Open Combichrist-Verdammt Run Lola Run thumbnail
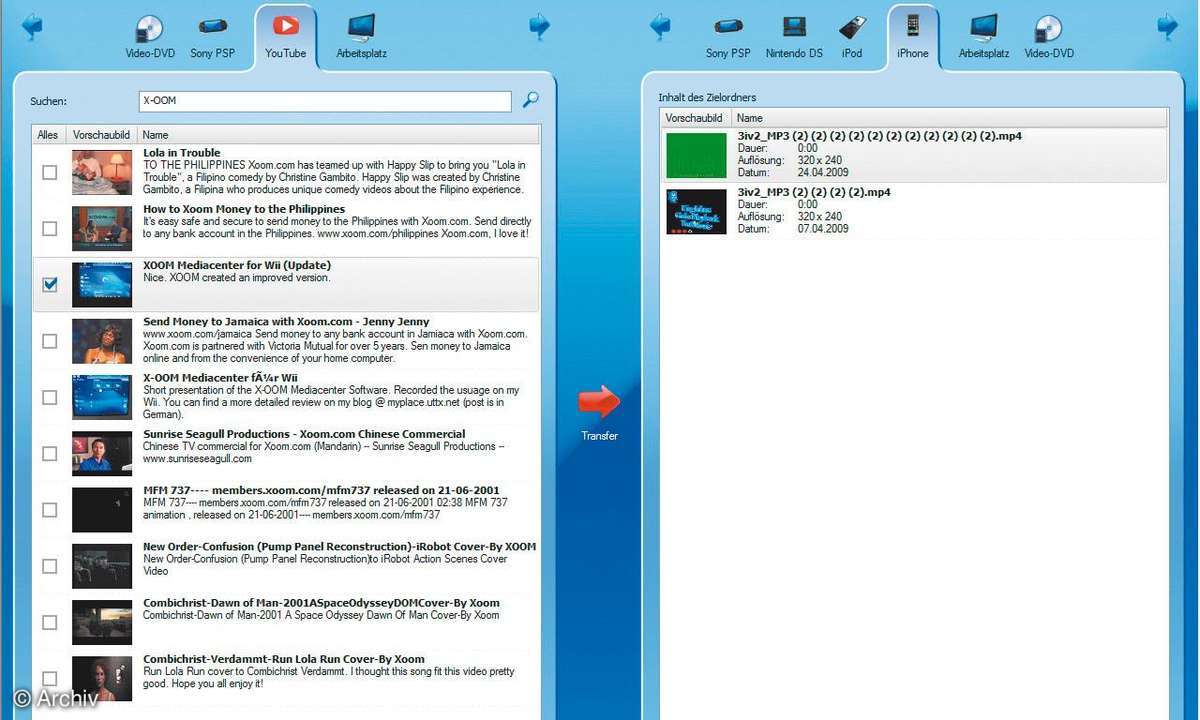The height and width of the screenshot is (720, 1200). coord(102,678)
